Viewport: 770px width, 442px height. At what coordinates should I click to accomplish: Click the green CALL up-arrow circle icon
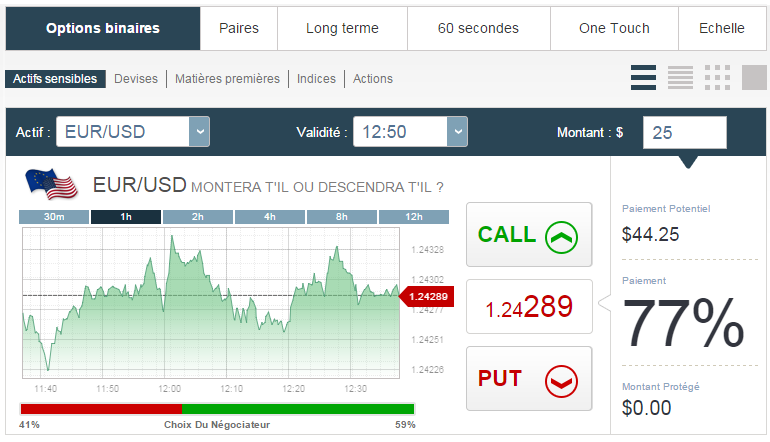[x=561, y=237]
